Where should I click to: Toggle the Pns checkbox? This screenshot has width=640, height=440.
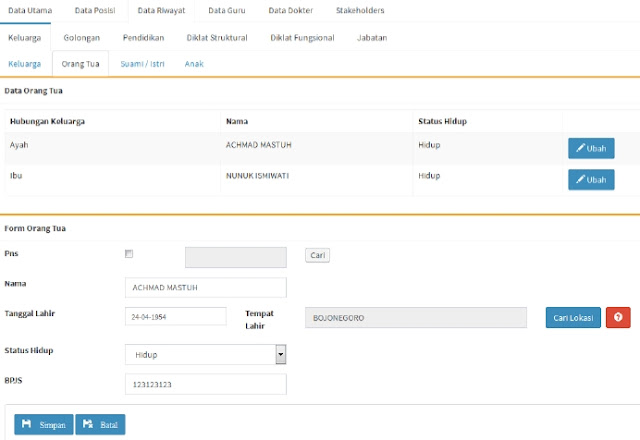(129, 254)
